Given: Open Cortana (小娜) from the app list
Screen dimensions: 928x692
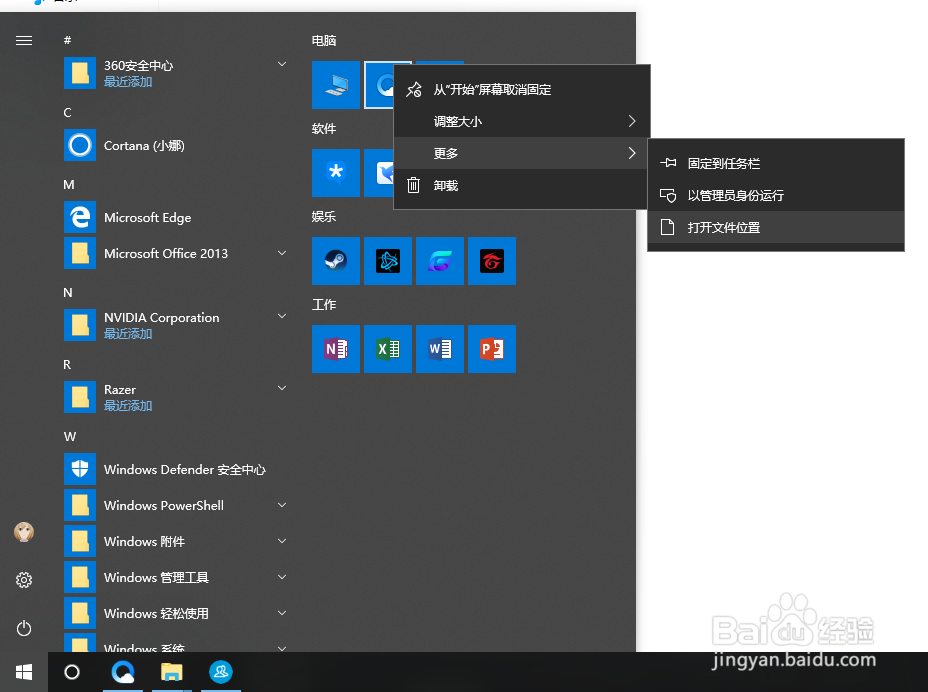Looking at the screenshot, I should pyautogui.click(x=176, y=145).
